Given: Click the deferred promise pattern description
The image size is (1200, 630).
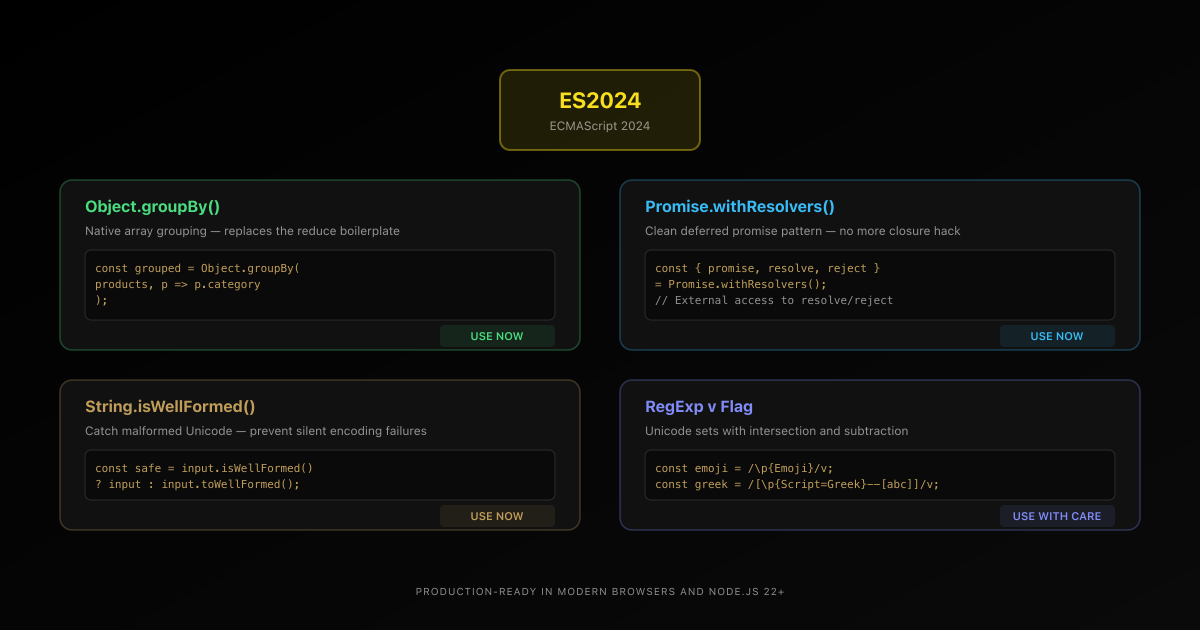Looking at the screenshot, I should pyautogui.click(x=802, y=231).
